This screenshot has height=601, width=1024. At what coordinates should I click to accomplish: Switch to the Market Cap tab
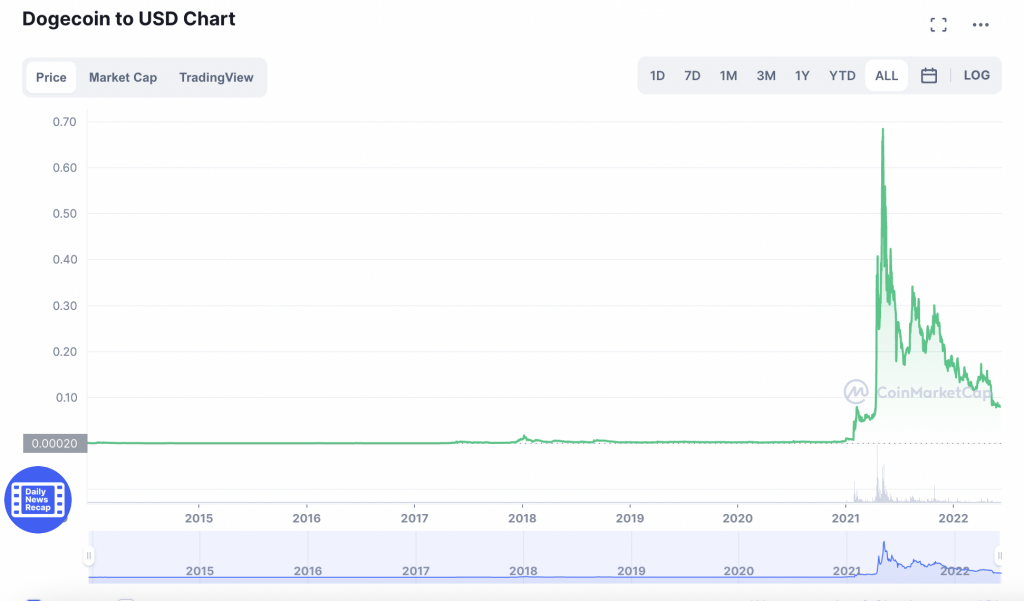point(123,77)
